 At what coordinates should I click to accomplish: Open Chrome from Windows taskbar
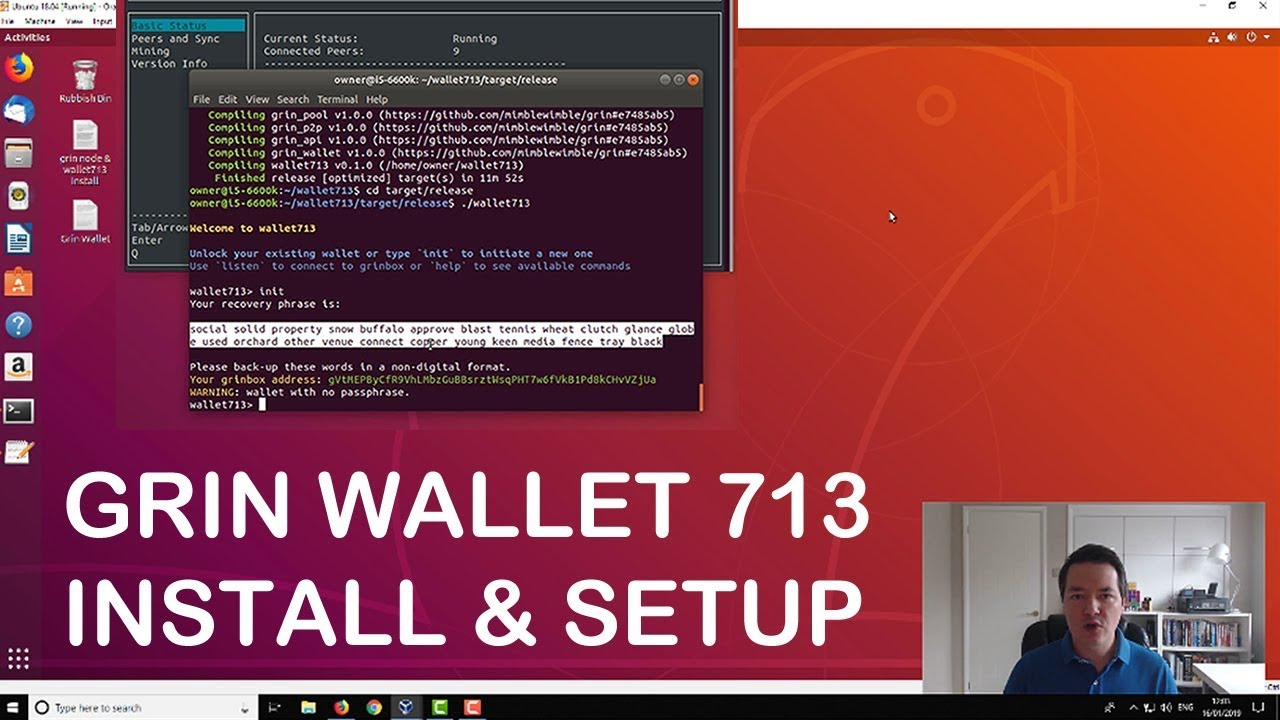click(x=374, y=708)
